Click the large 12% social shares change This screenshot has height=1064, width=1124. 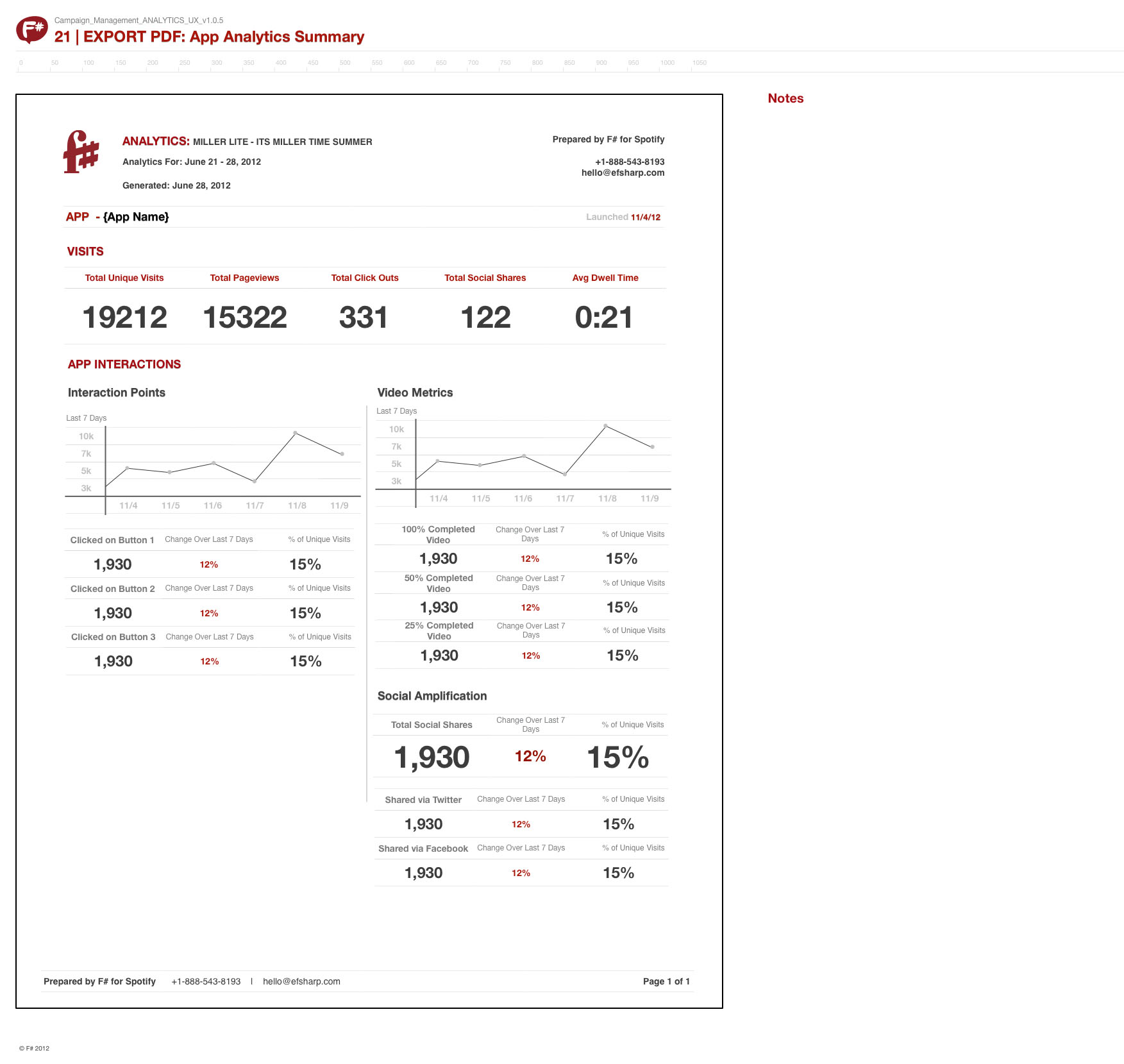coord(531,756)
